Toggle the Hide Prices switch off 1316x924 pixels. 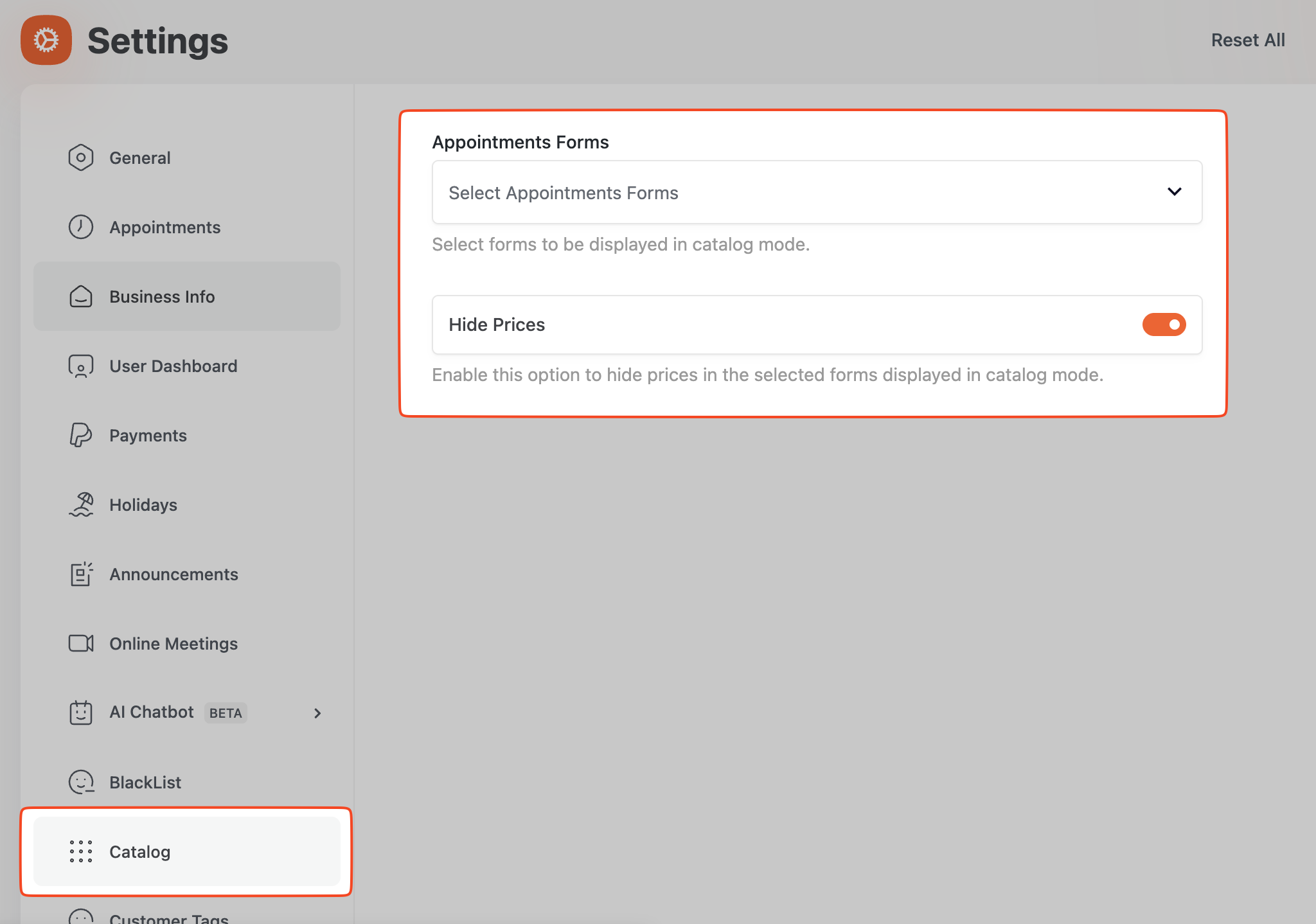point(1164,325)
